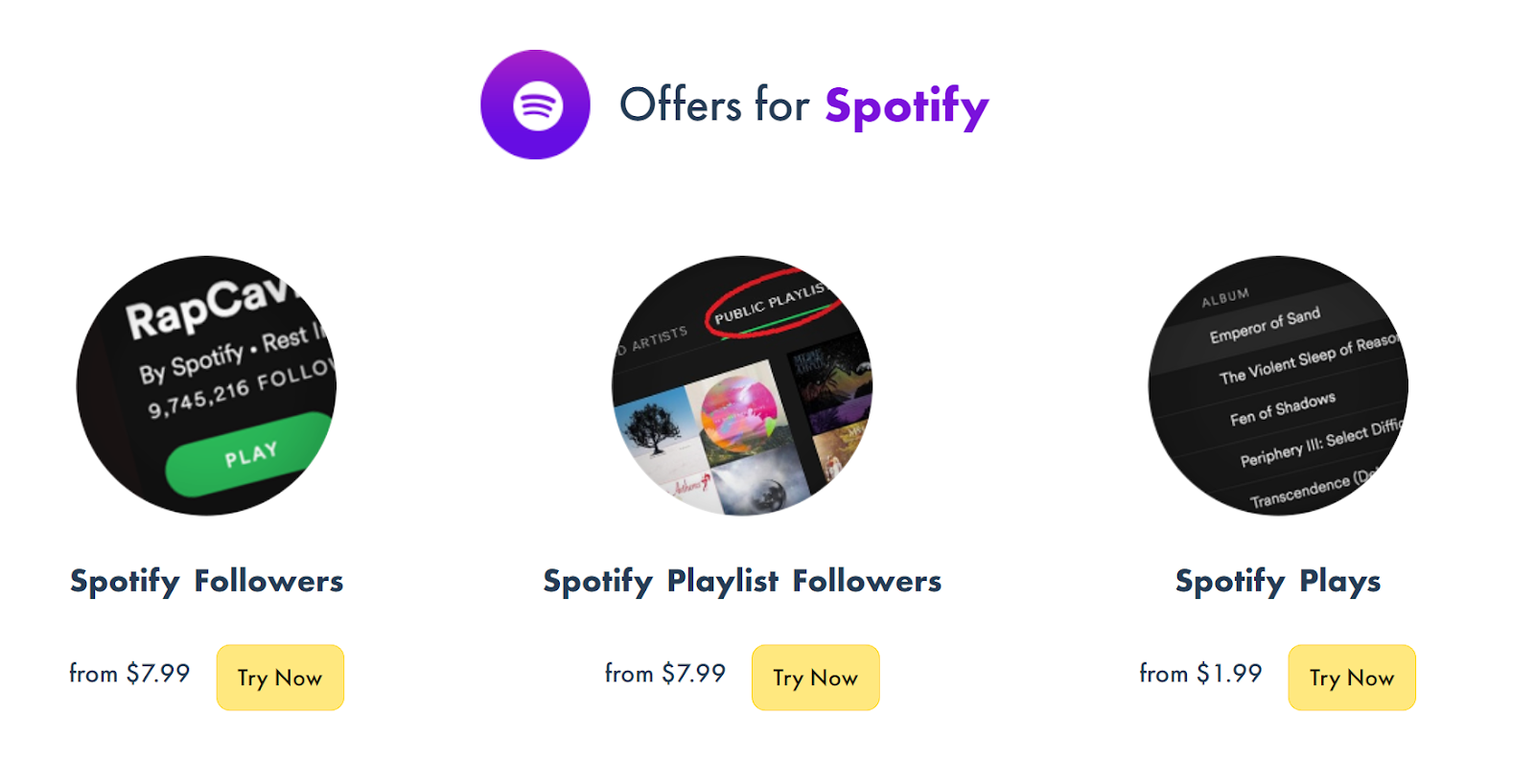Screen dimensions: 1534x784
Task: Open the album list circular thumbnail
Action: [x=1278, y=385]
